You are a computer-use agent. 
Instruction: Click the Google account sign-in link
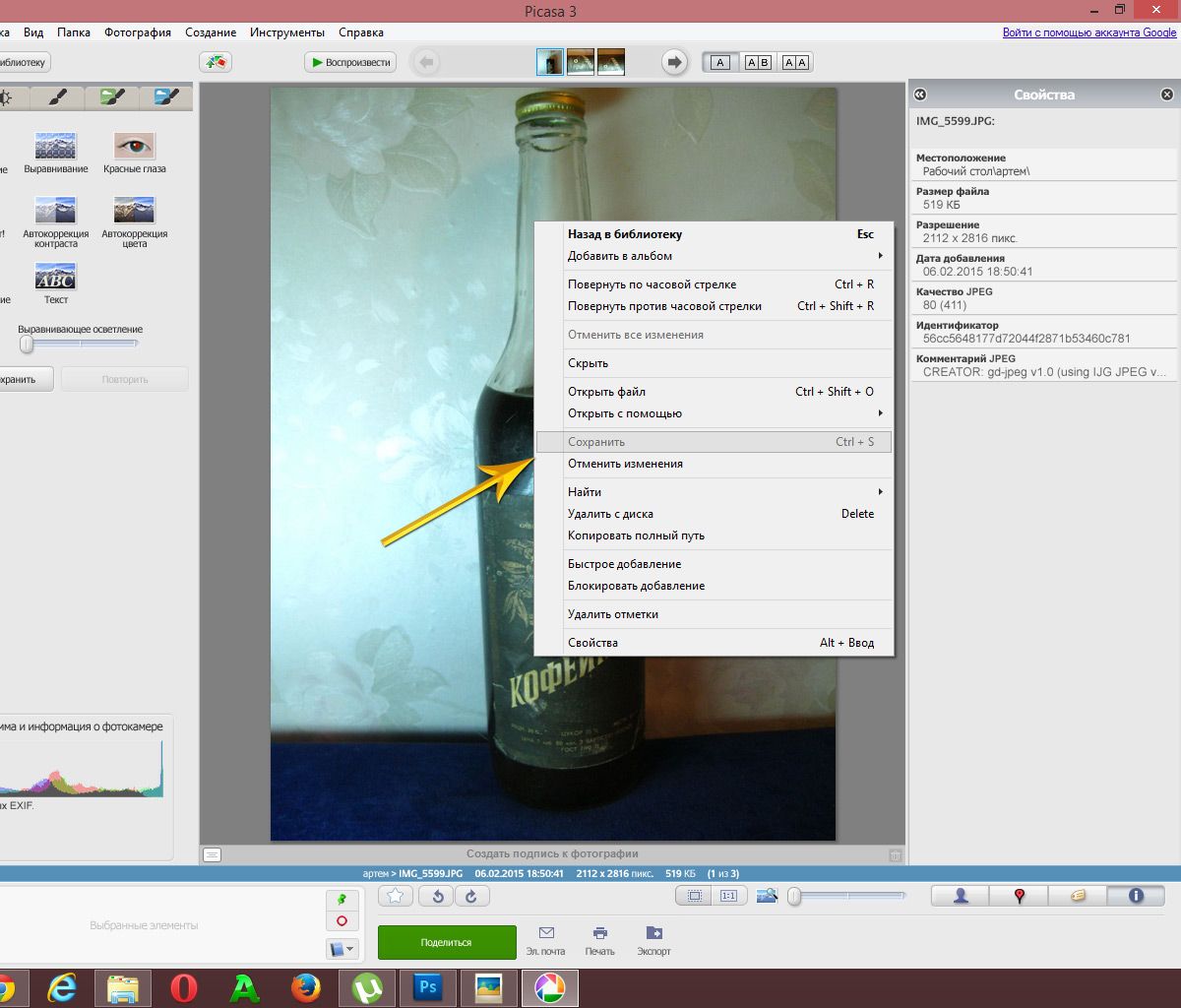click(1088, 32)
